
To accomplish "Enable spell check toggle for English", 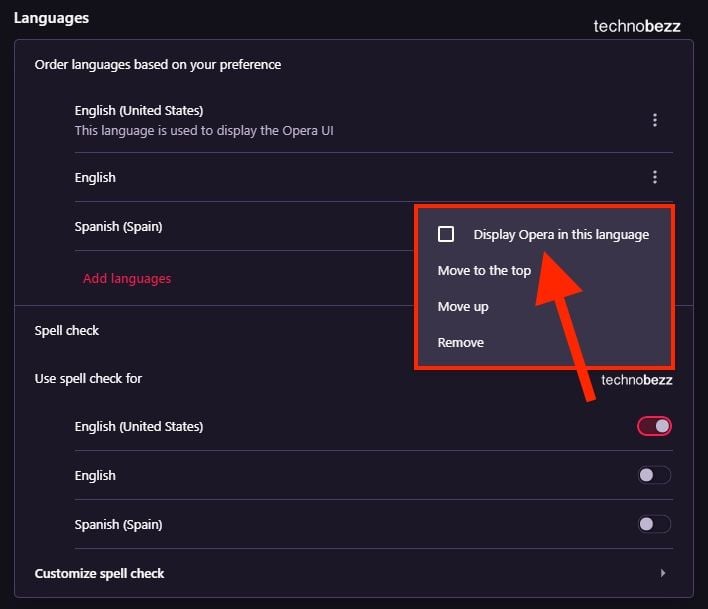I will pyautogui.click(x=654, y=475).
